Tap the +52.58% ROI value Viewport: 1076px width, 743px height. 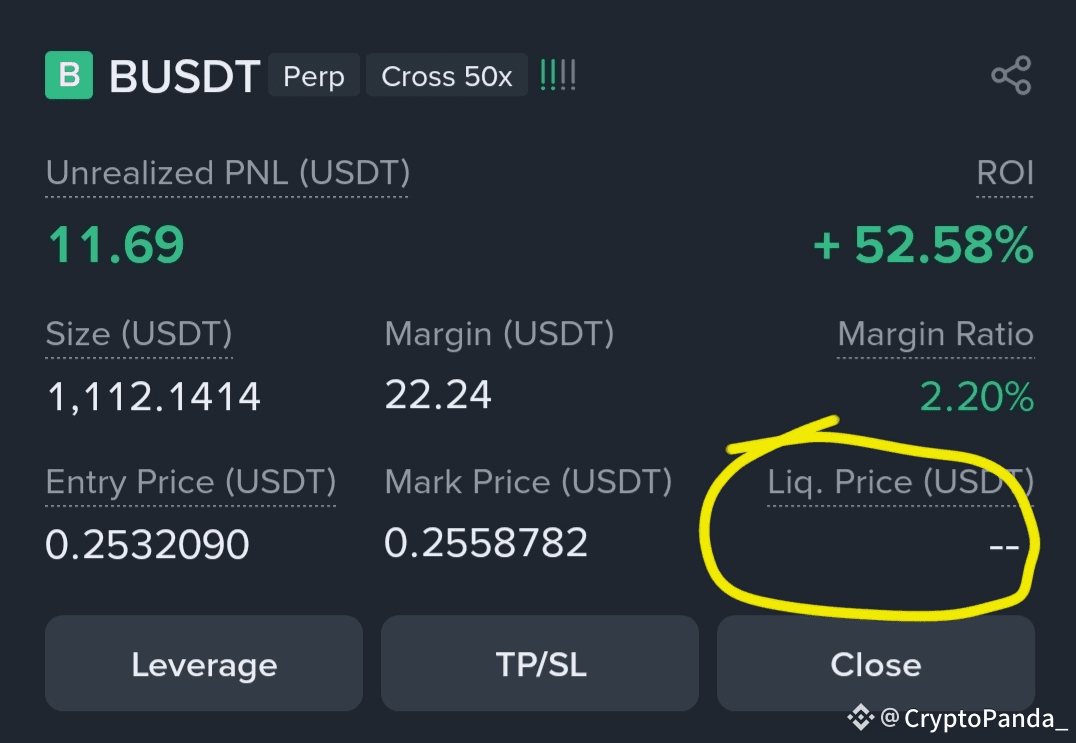(x=923, y=245)
